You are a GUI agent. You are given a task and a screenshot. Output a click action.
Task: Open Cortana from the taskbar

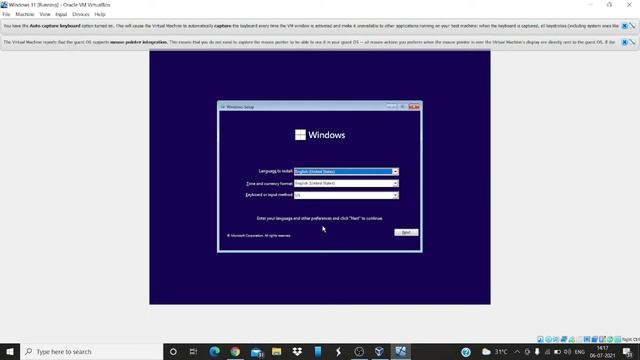[173, 351]
